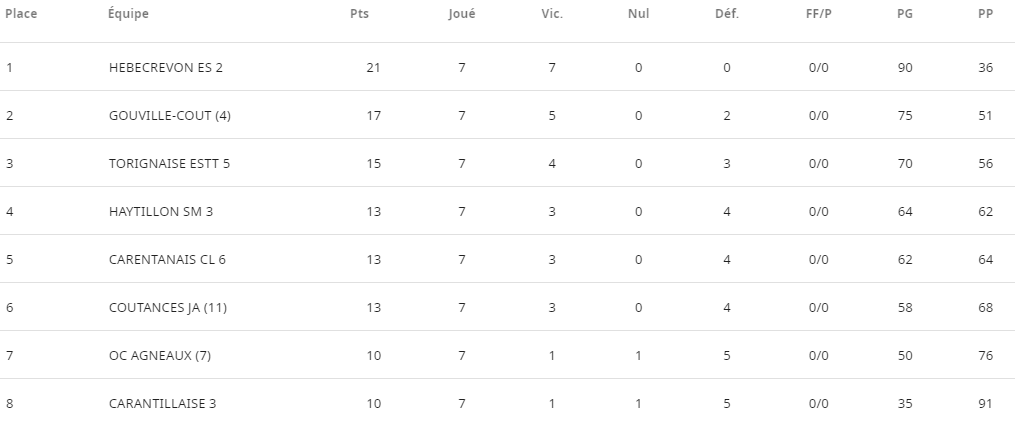Select team TORIGNAISE ESTT 5
Image resolution: width=1015 pixels, height=425 pixels.
tap(169, 163)
